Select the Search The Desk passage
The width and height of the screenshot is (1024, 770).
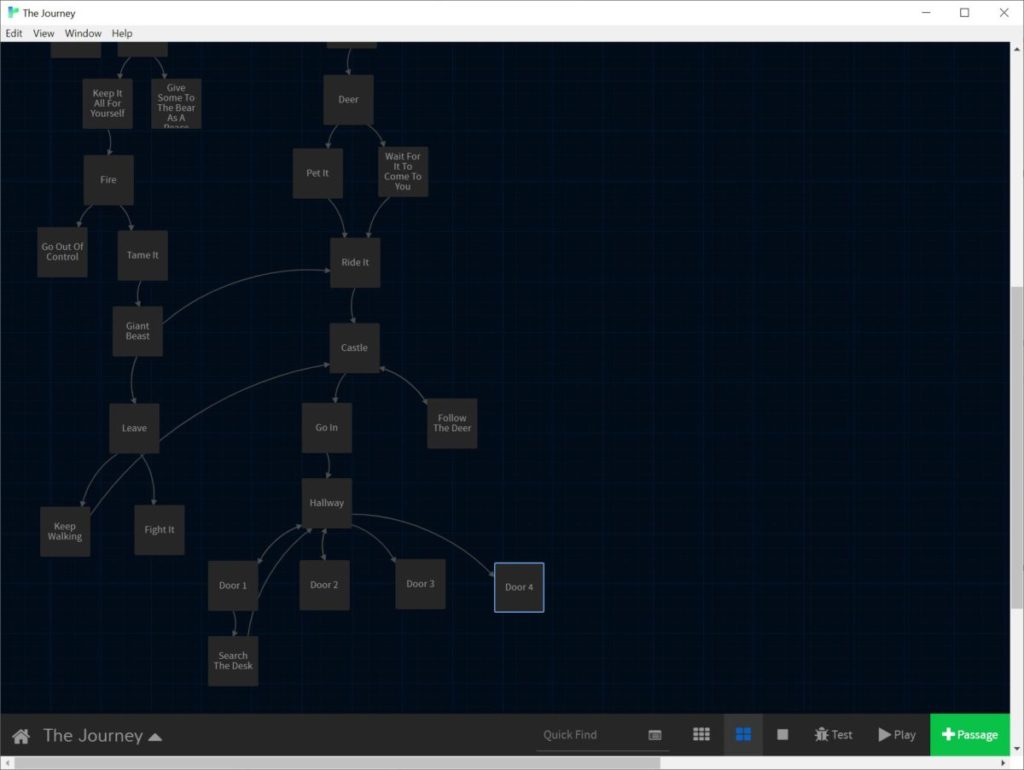(x=233, y=661)
